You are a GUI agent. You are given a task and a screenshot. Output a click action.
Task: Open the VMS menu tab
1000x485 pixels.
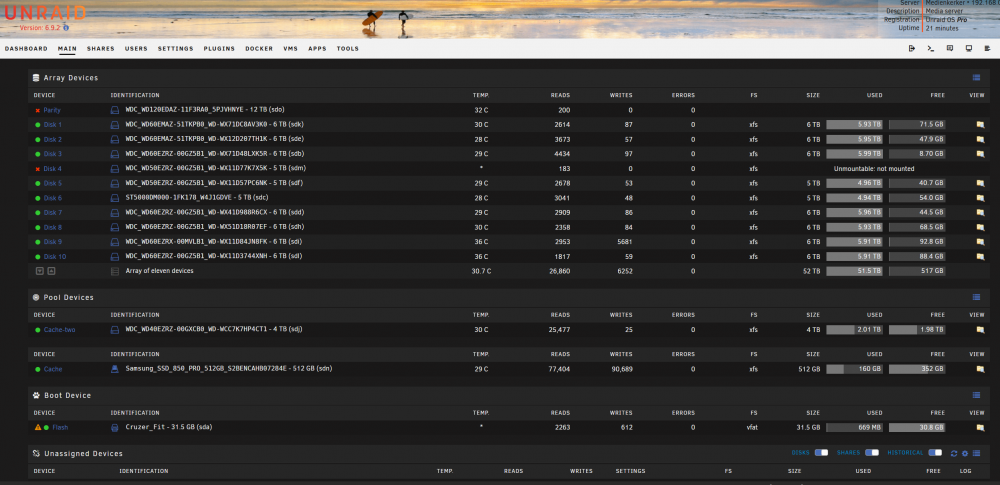[x=290, y=48]
